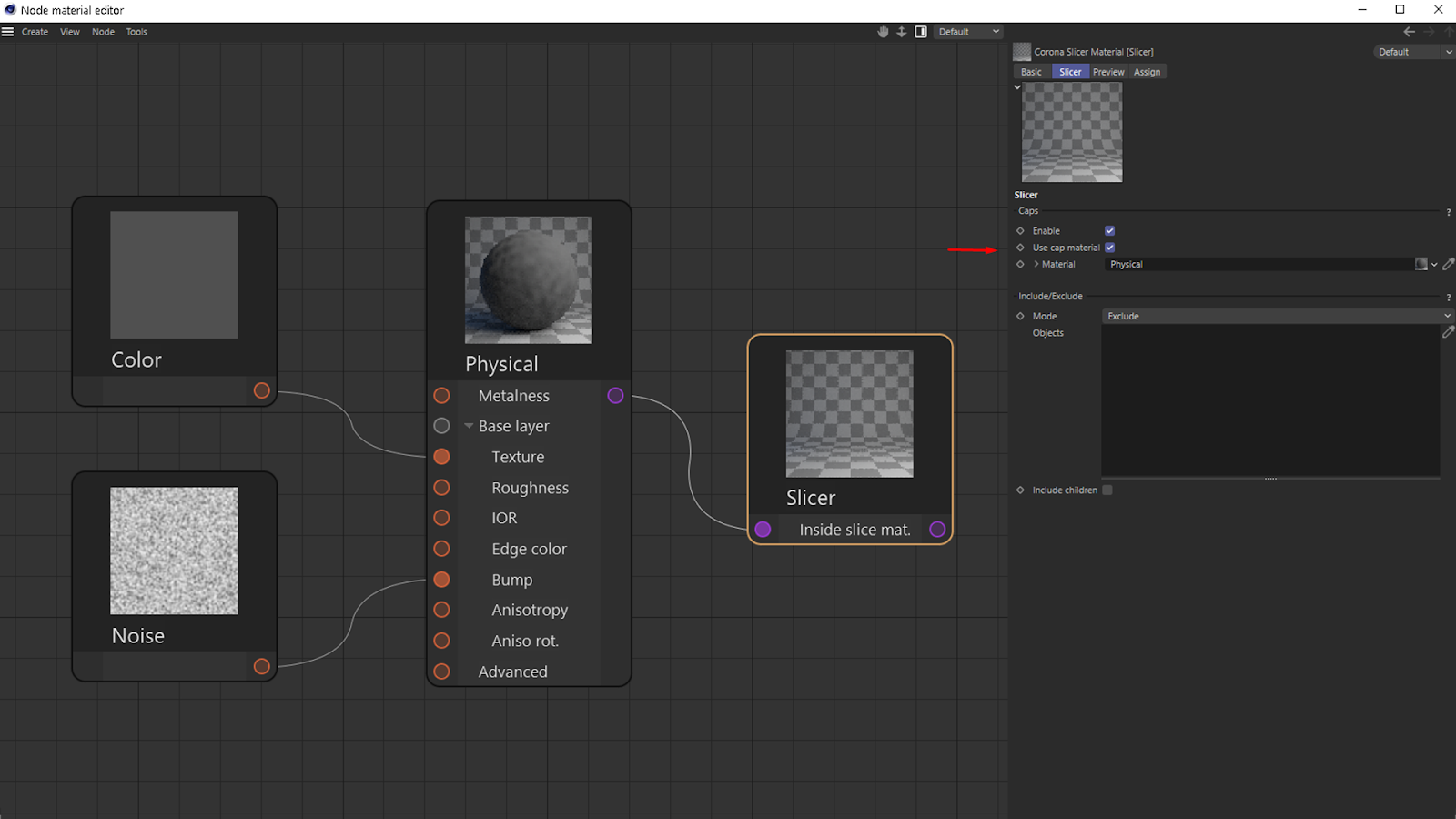Select the pan hand tool icon
The height and width of the screenshot is (819, 1456).
tap(883, 32)
